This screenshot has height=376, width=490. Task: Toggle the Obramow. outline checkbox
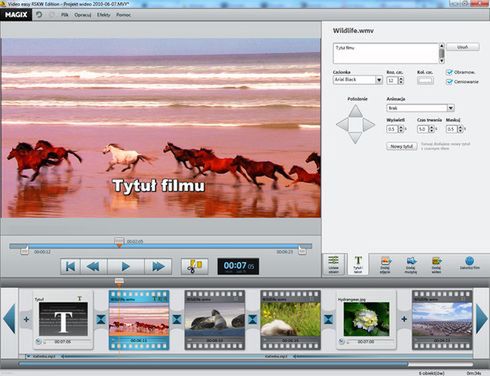point(449,72)
